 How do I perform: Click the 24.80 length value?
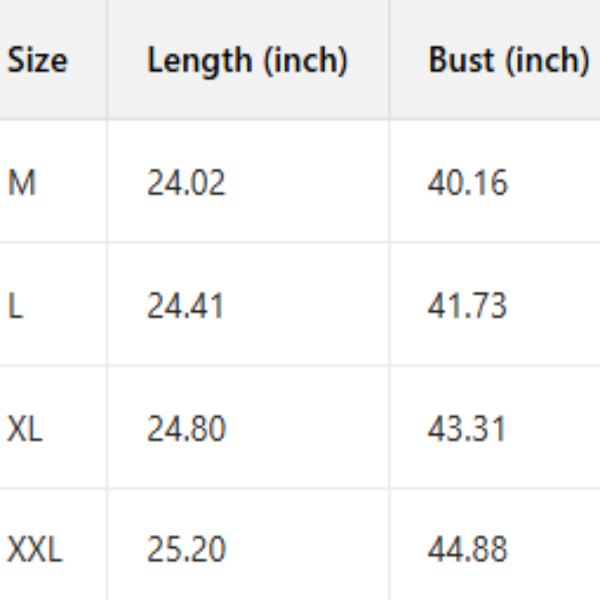186,428
